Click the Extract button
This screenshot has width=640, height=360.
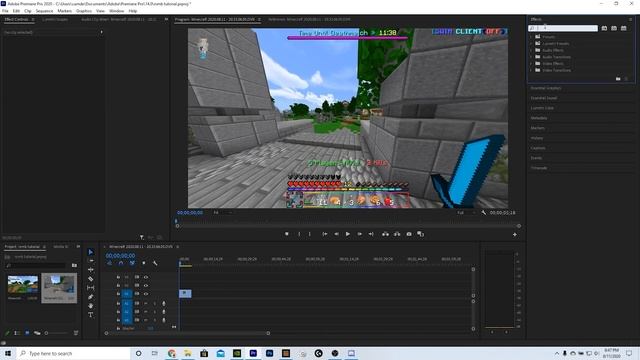tap(397, 234)
